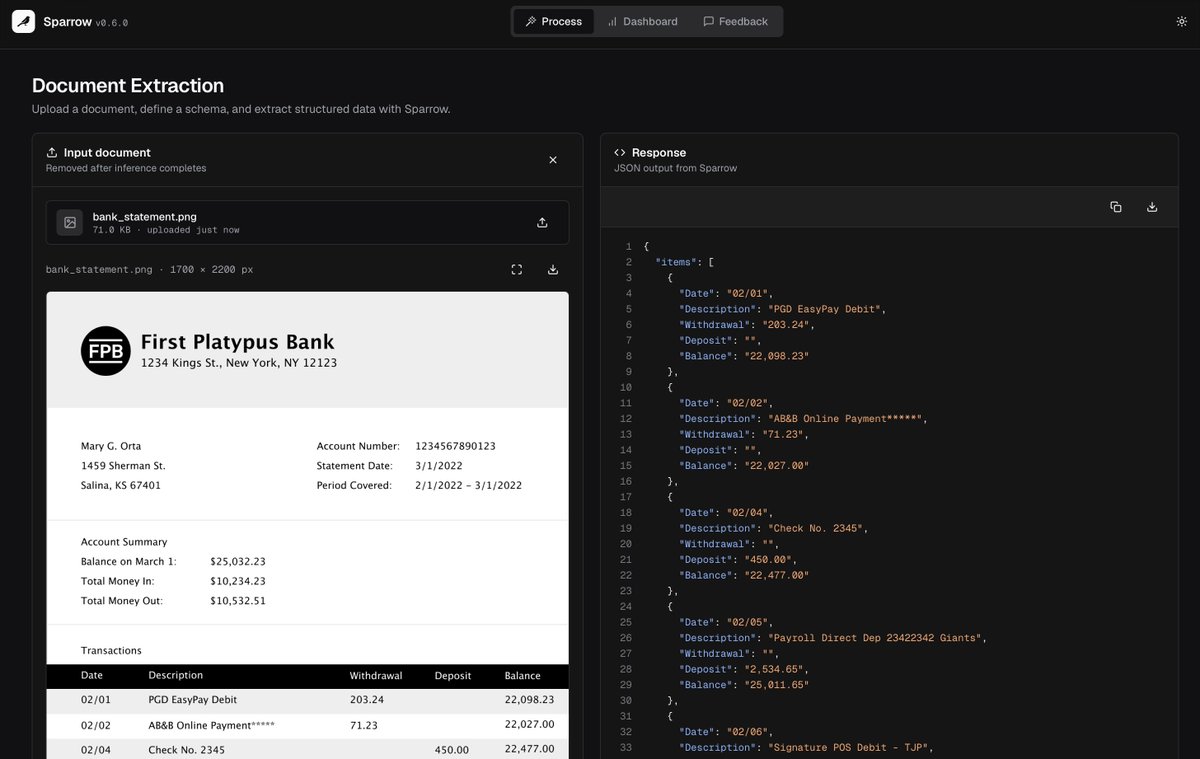Select the Process tab
Viewport: 1200px width, 759px height.
pyautogui.click(x=554, y=21)
